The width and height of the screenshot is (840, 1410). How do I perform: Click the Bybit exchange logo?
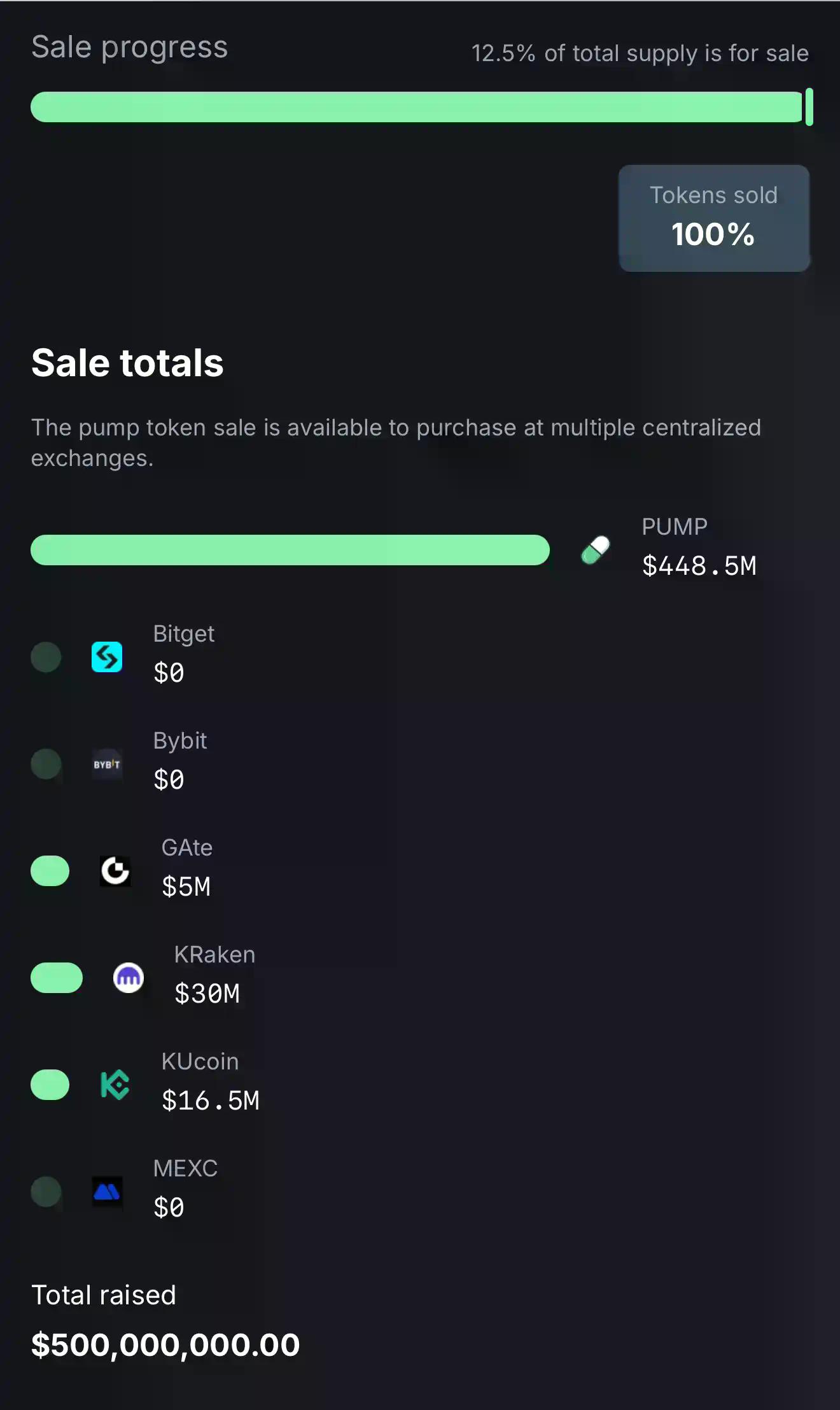pos(107,765)
